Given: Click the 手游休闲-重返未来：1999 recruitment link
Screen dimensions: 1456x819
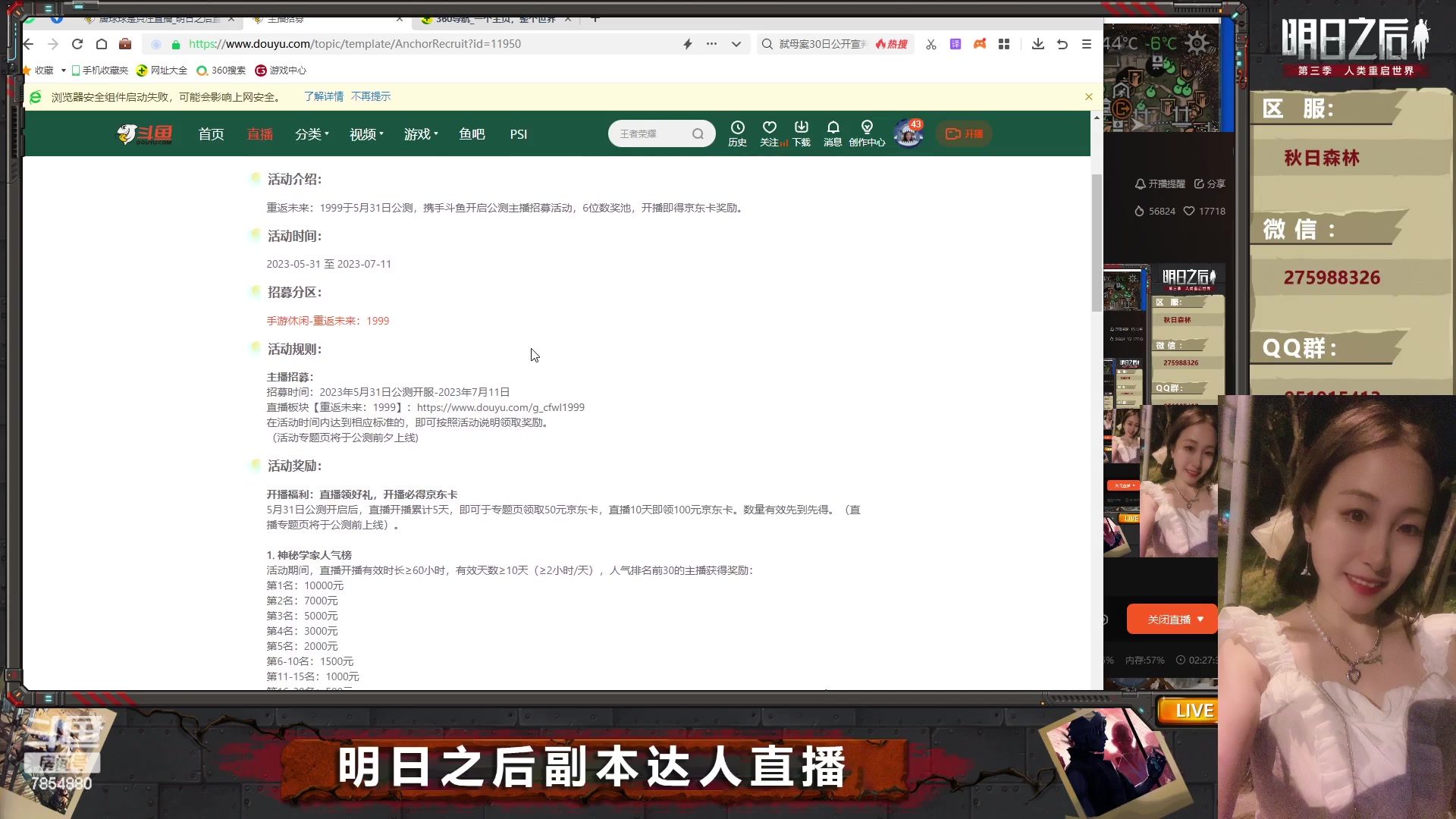Looking at the screenshot, I should tap(328, 321).
